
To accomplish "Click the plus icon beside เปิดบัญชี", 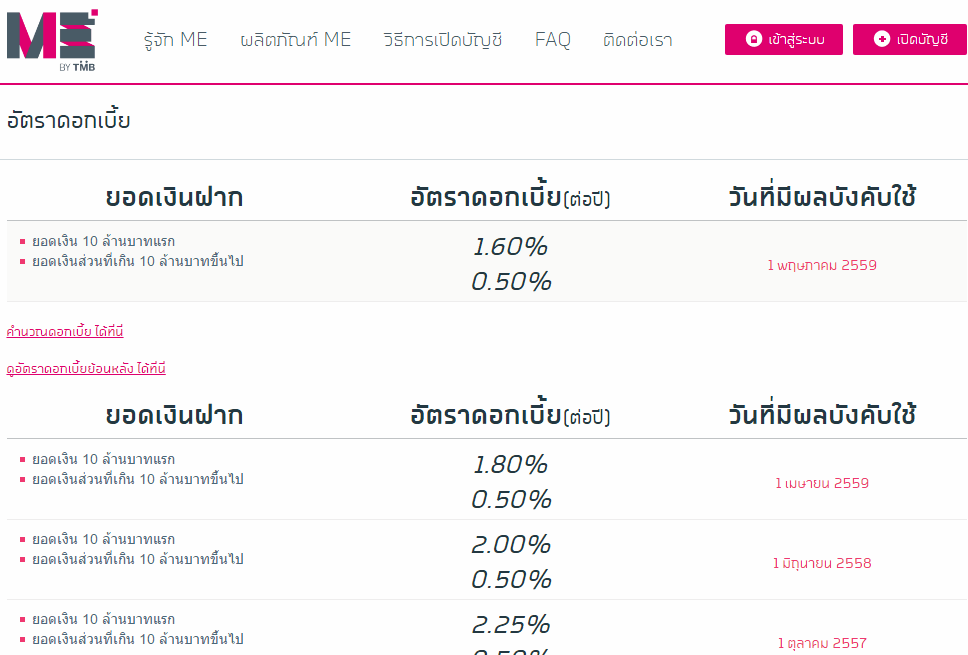I will pyautogui.click(x=881, y=40).
